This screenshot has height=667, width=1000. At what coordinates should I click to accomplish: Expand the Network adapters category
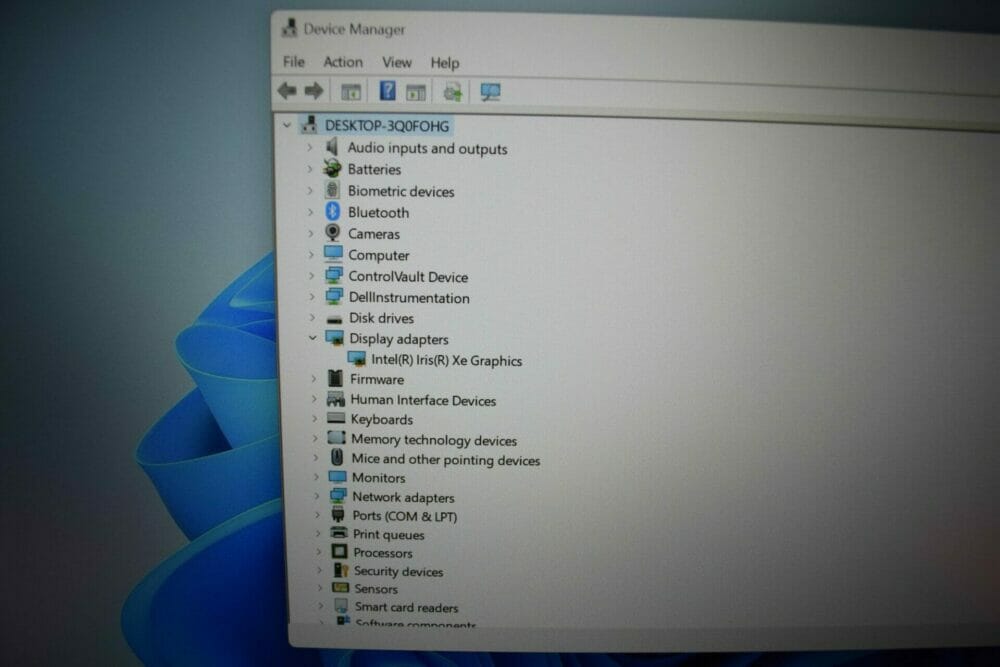click(316, 495)
